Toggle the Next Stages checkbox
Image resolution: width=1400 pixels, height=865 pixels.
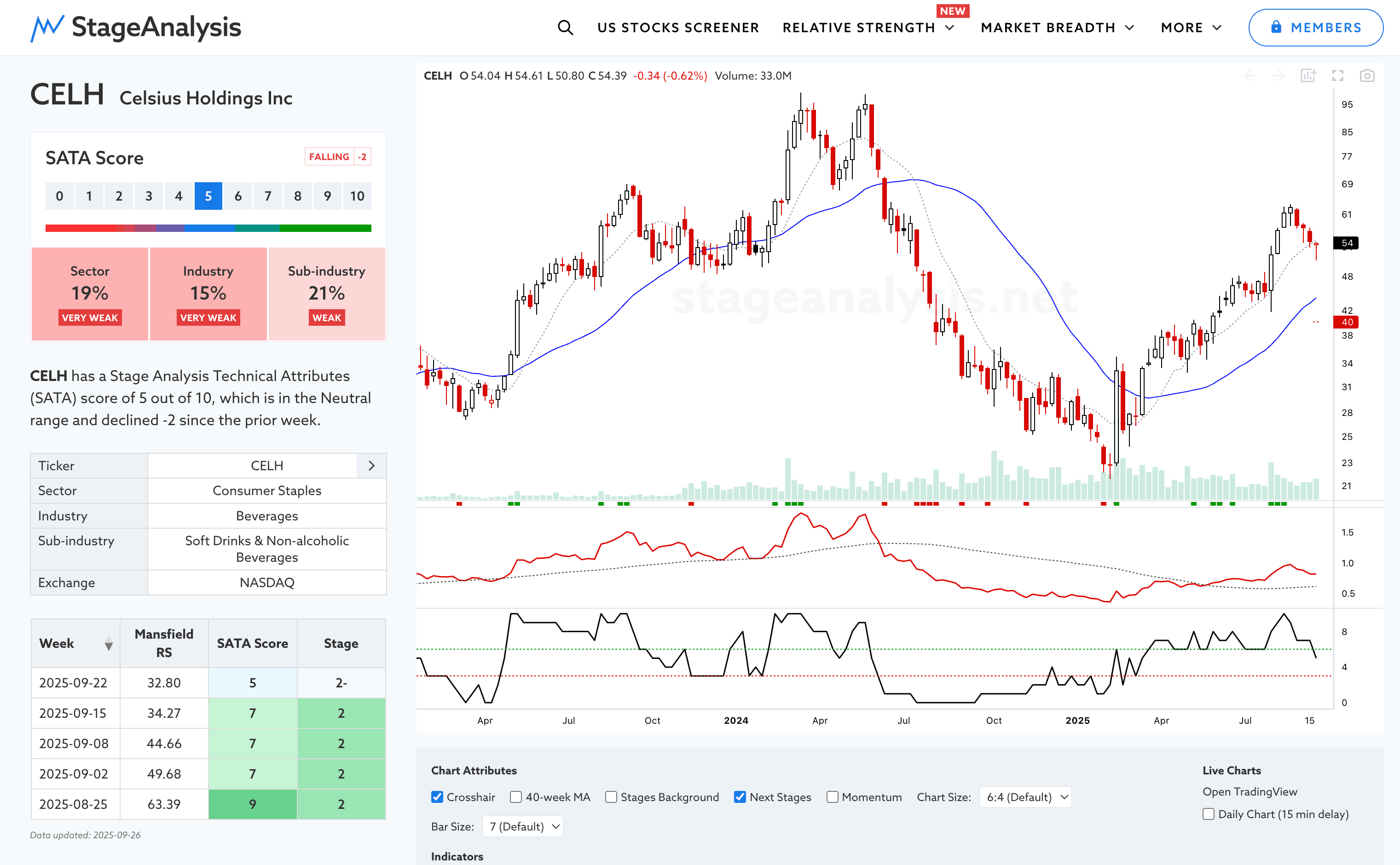pyautogui.click(x=740, y=797)
